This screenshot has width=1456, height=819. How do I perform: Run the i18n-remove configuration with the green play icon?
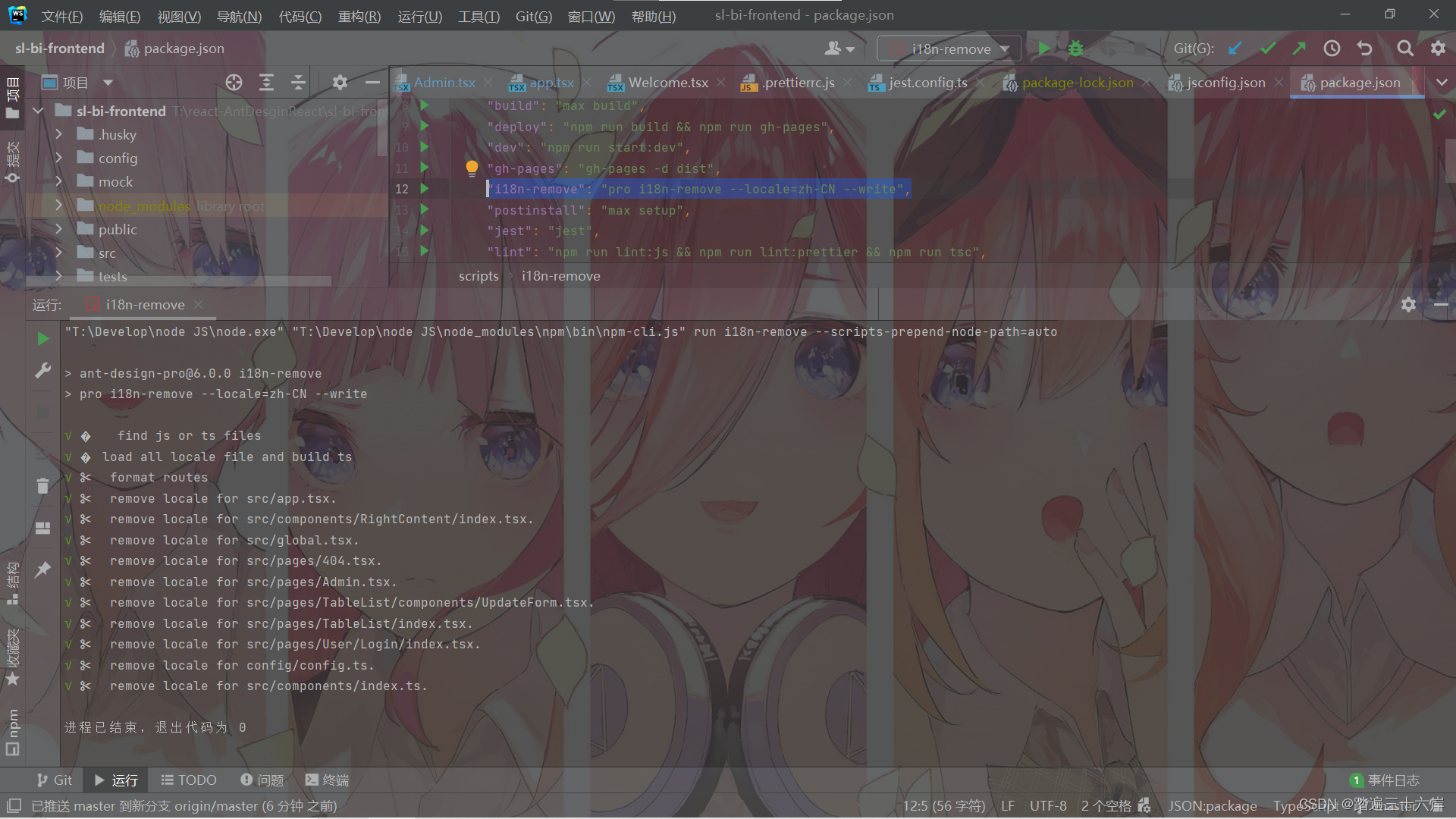tap(1044, 49)
